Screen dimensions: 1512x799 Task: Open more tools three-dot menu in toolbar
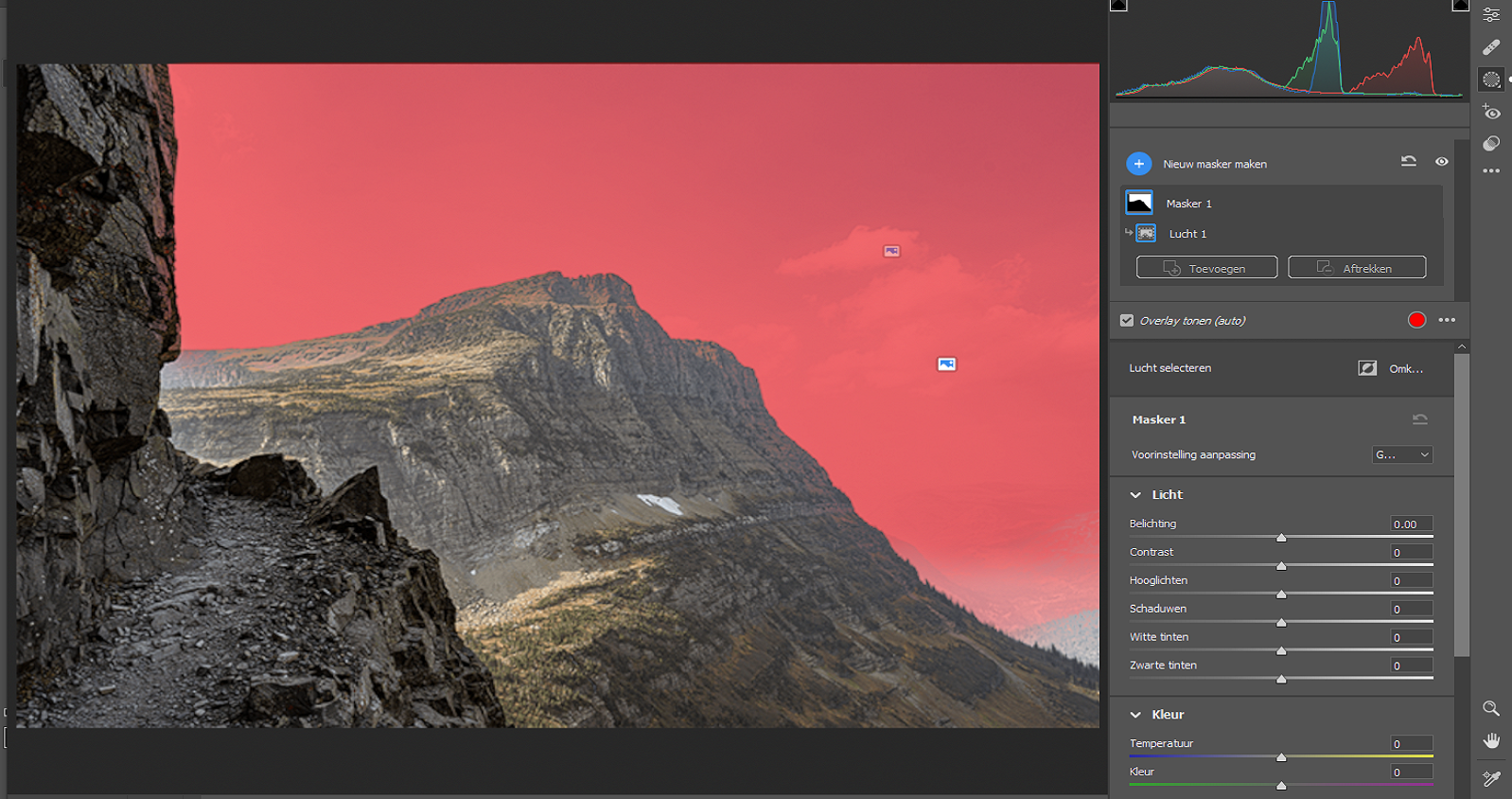(x=1491, y=171)
